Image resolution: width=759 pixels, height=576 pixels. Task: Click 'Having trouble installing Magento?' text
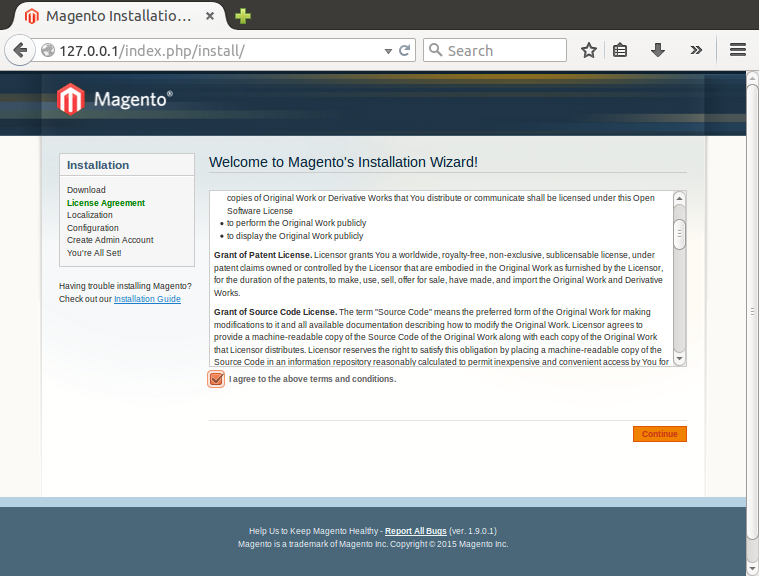pos(125,286)
